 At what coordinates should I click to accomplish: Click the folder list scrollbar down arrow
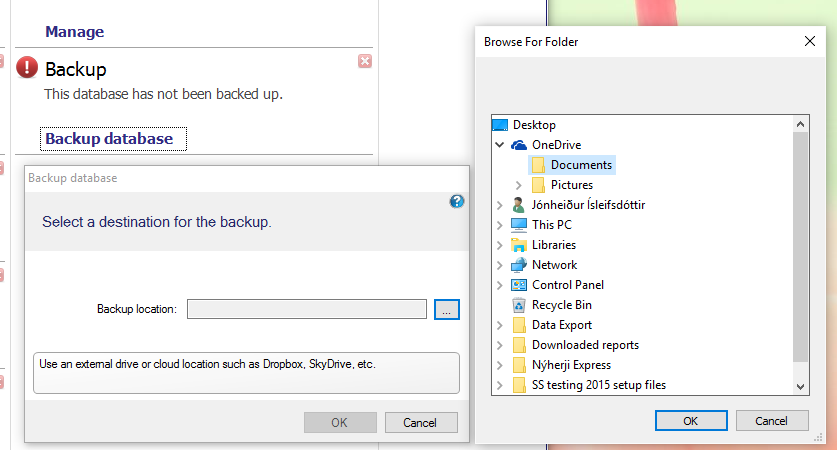pos(800,386)
